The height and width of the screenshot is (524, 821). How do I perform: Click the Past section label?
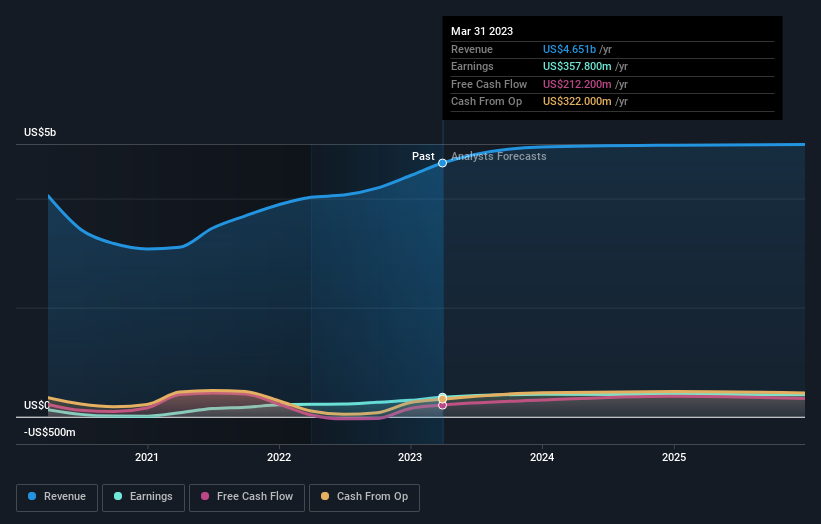[423, 156]
